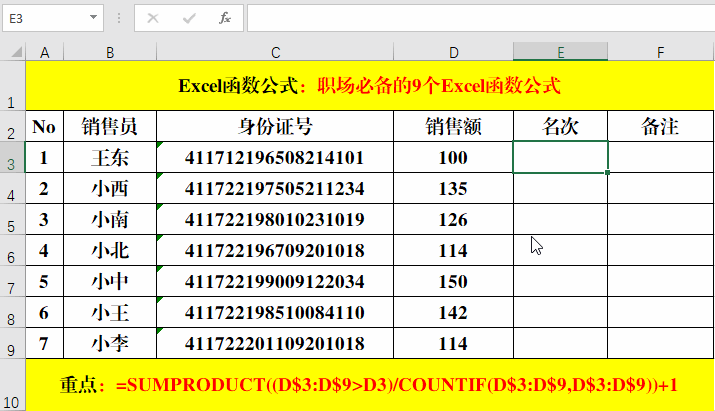Image resolution: width=715 pixels, height=411 pixels.
Task: Click the No cell containing 5
Action: click(x=45, y=281)
